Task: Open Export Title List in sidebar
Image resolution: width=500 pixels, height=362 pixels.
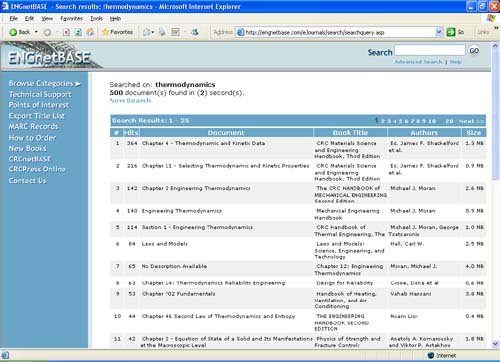Action: click(37, 116)
